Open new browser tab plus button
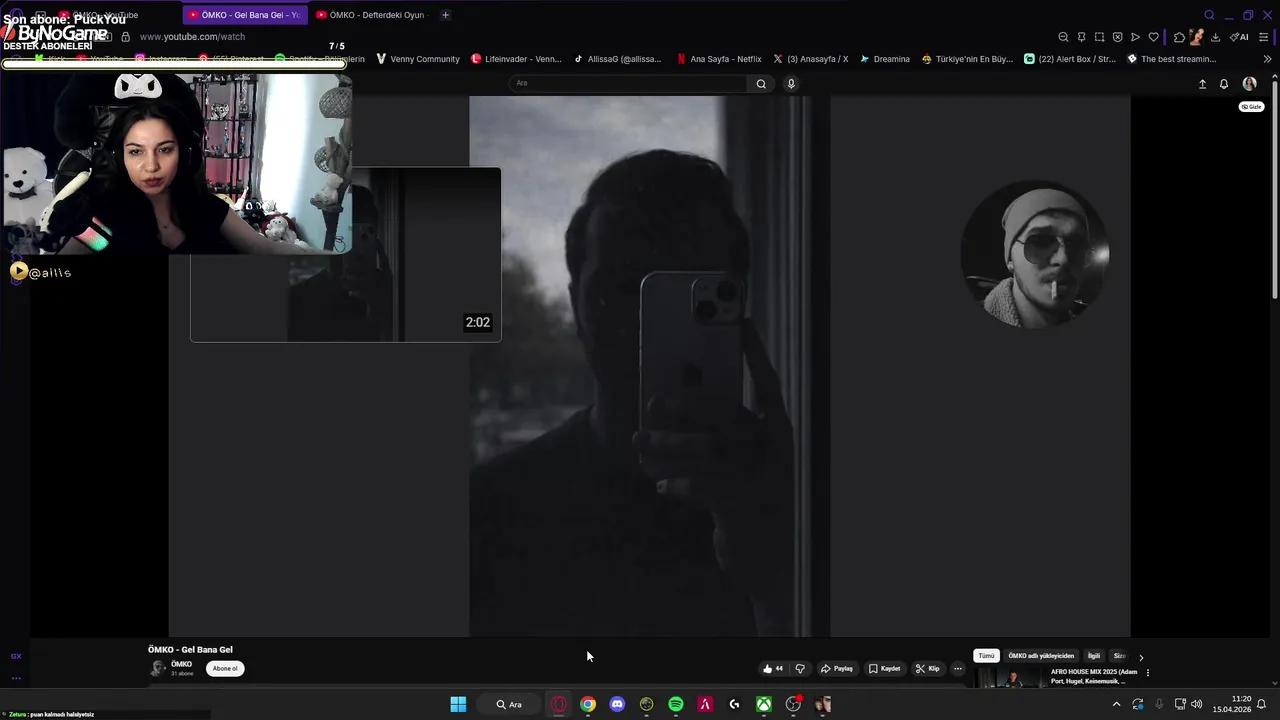 [x=445, y=15]
